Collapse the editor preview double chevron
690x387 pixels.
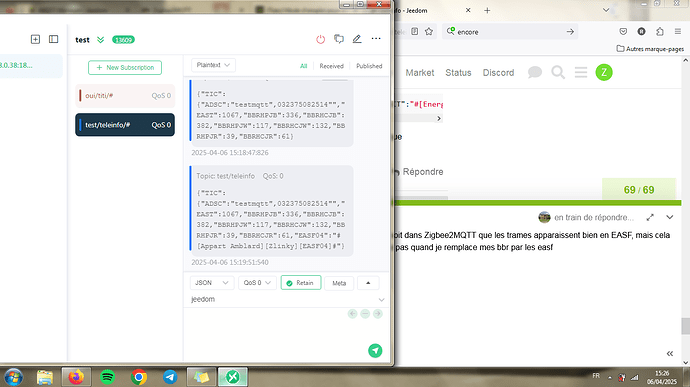[x=669, y=354]
